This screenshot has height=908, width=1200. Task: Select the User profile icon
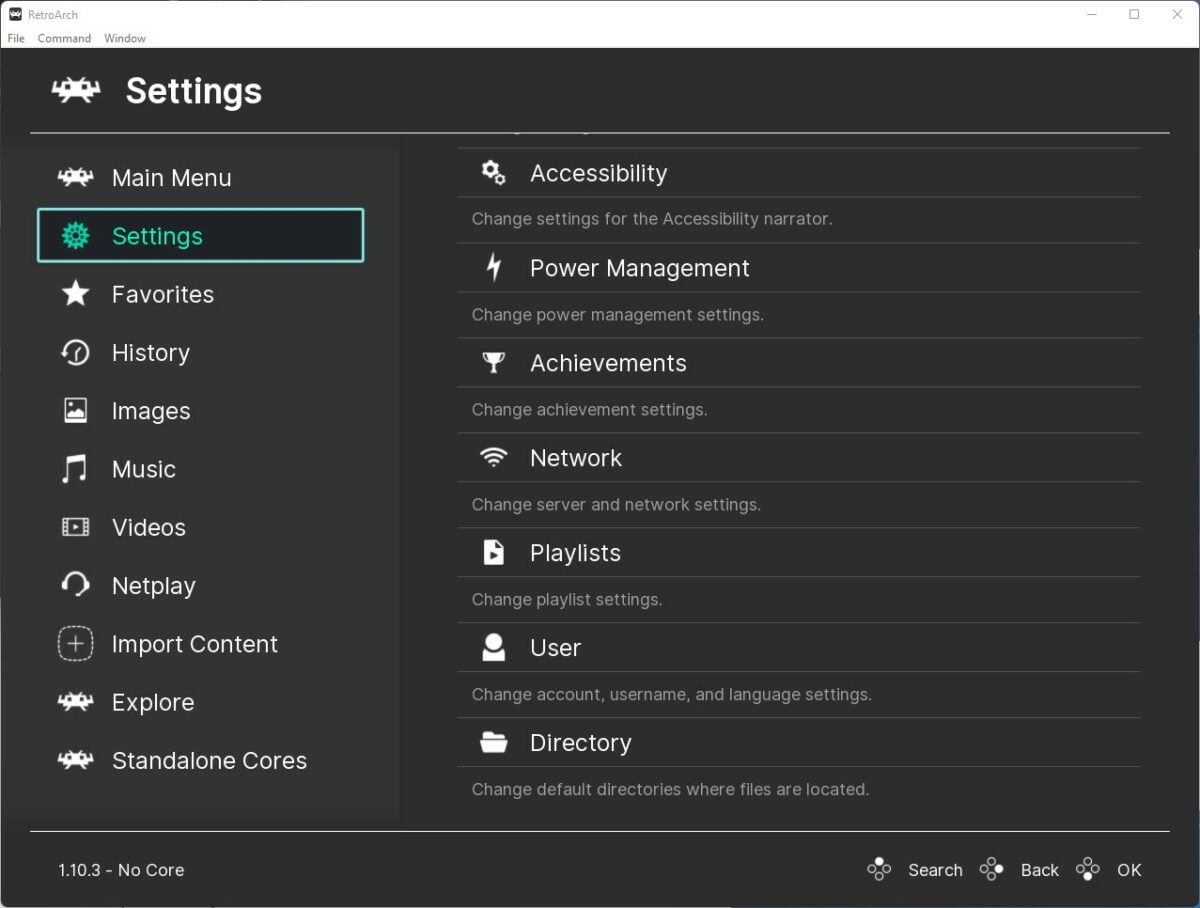[x=491, y=647]
